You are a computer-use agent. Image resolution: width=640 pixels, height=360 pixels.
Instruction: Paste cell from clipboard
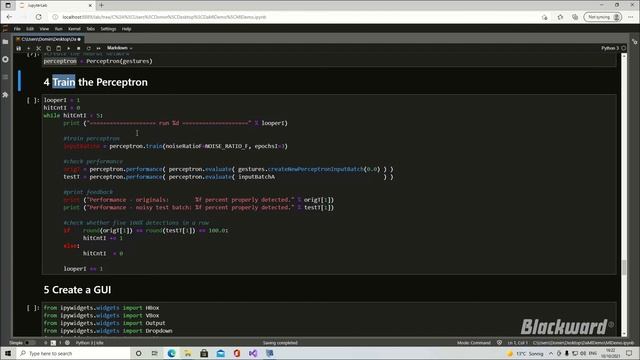point(58,48)
